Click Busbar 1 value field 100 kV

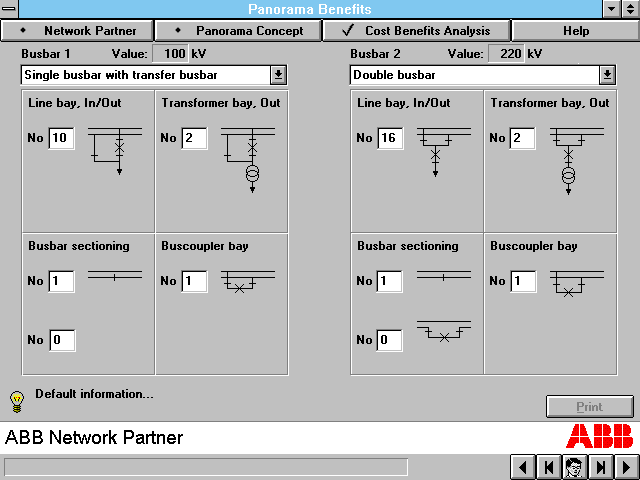point(171,54)
